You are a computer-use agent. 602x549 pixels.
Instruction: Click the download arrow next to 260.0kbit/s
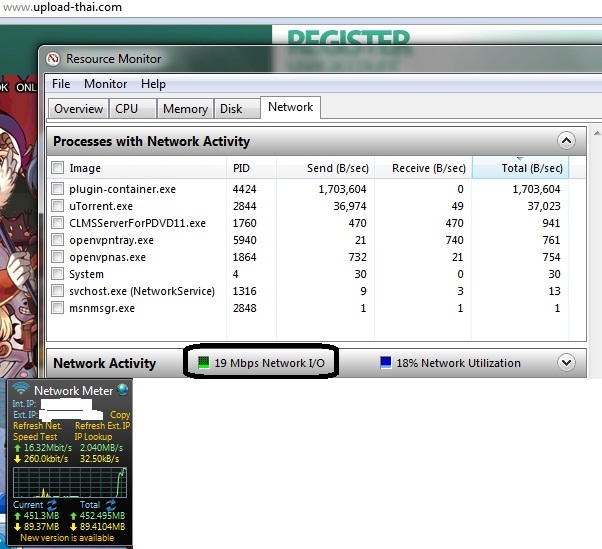[x=15, y=458]
